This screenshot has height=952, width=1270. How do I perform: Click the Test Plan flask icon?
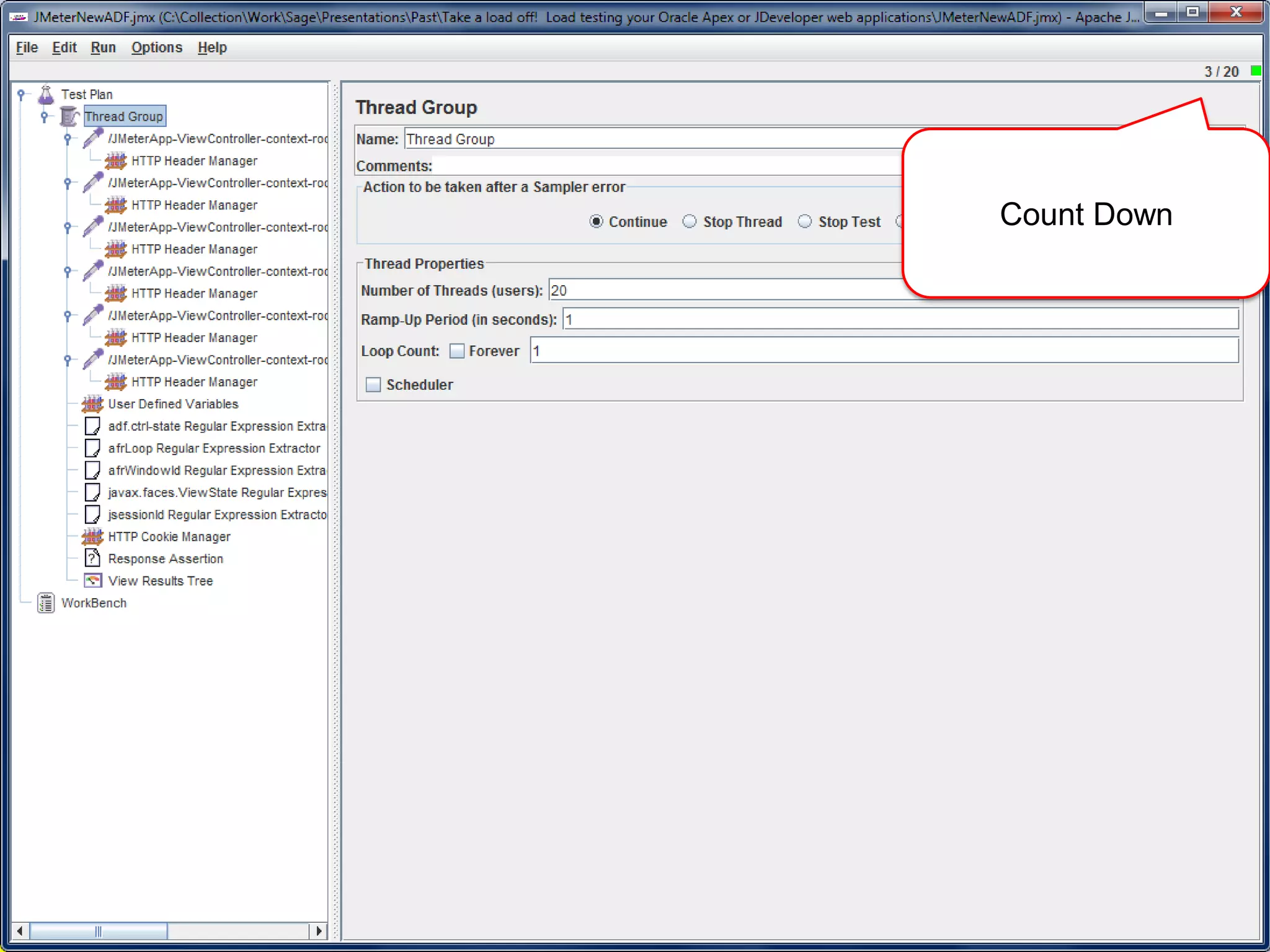coord(46,94)
